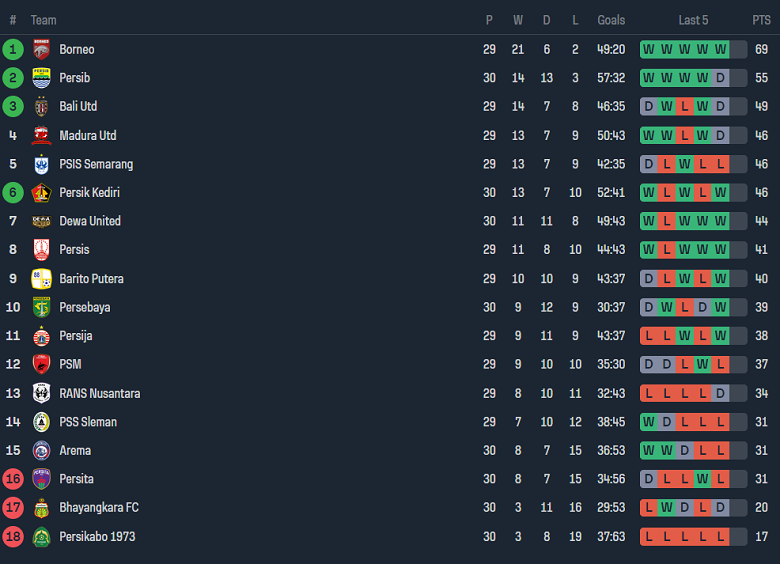Click the Borneo club crest icon
Image resolution: width=780 pixels, height=564 pixels.
[41, 49]
